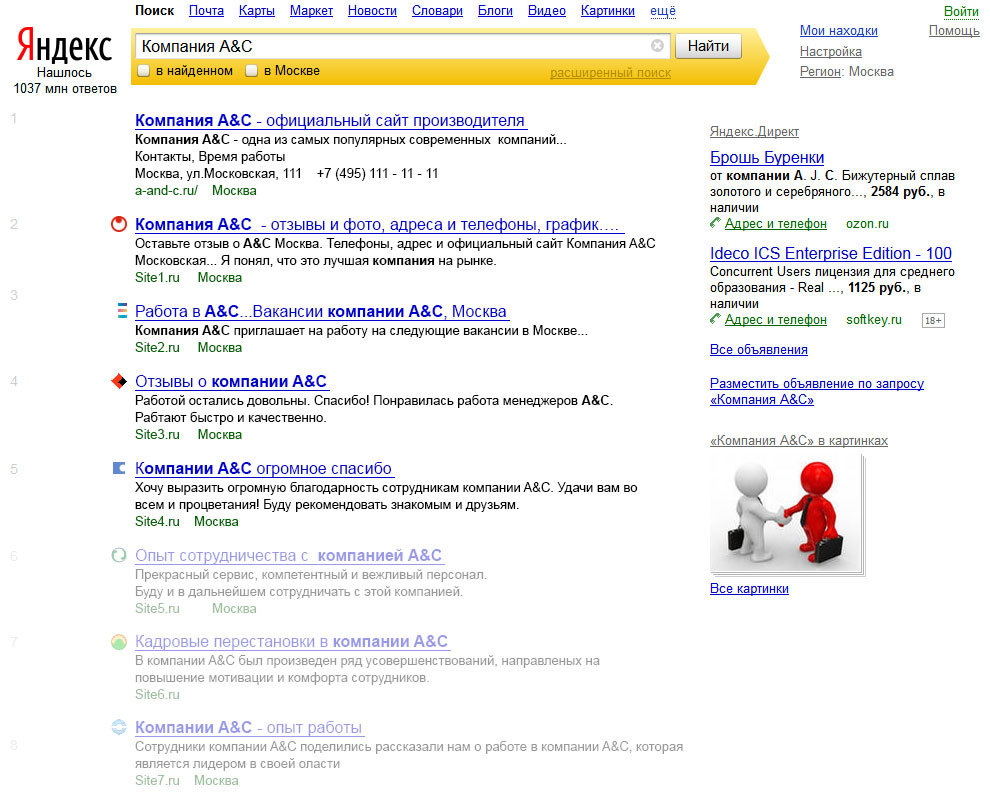Open the 'Брошь Буренки' ad

tap(766, 157)
